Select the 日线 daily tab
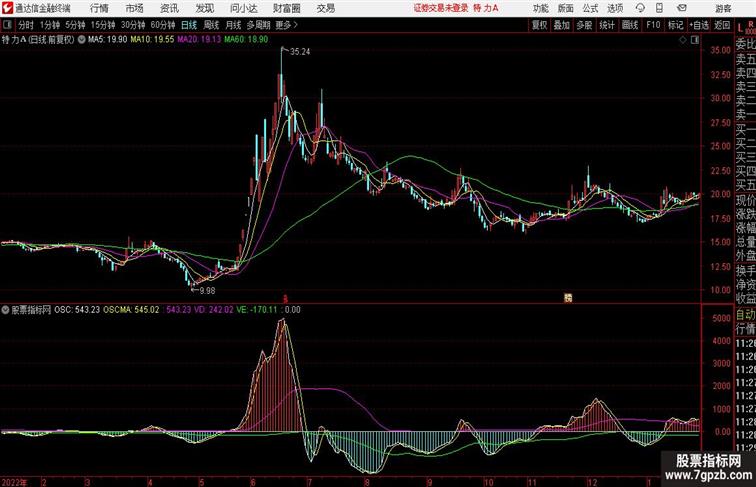 click(x=189, y=25)
